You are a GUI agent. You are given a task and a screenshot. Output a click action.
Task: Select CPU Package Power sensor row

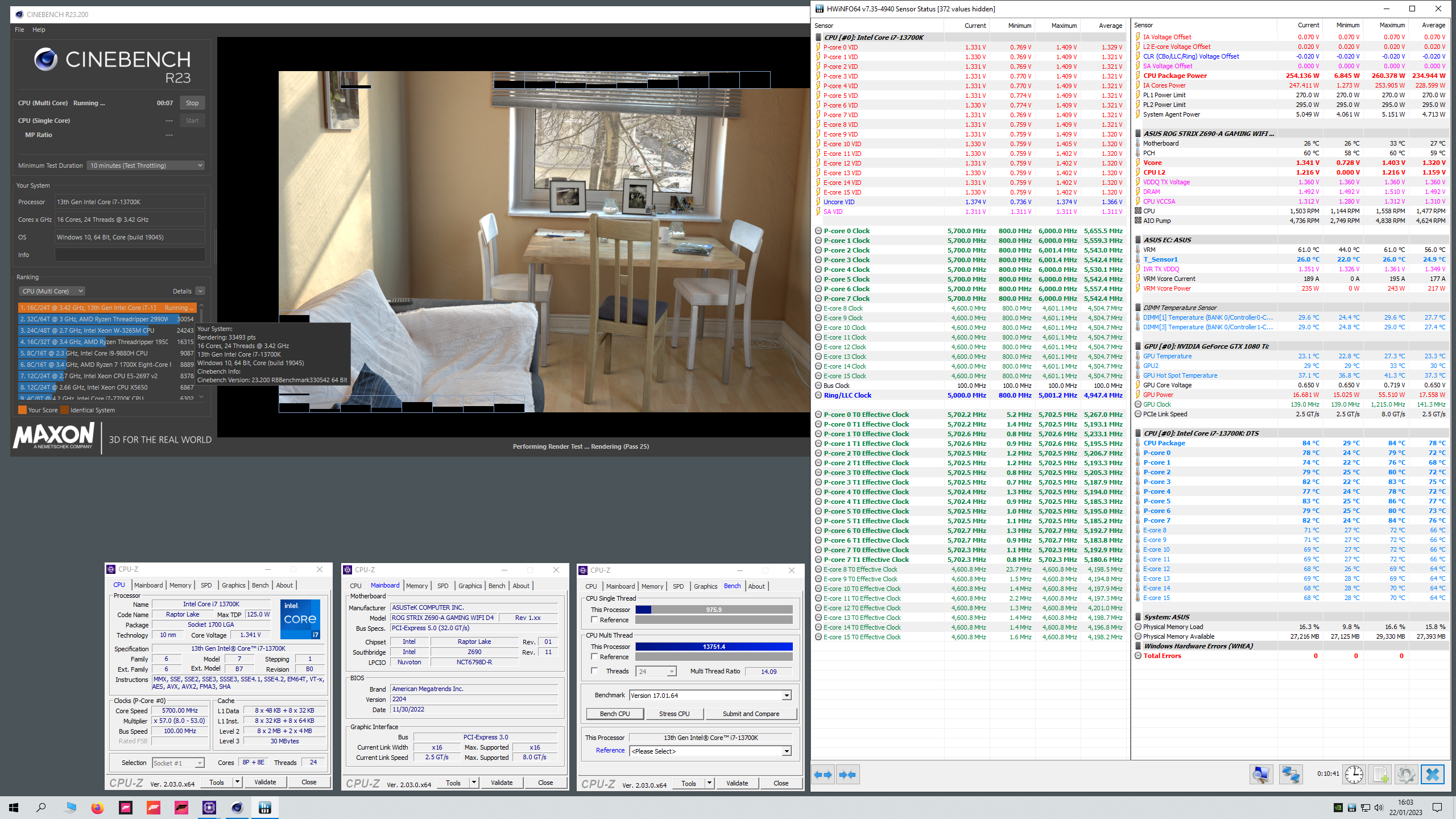[x=1289, y=76]
